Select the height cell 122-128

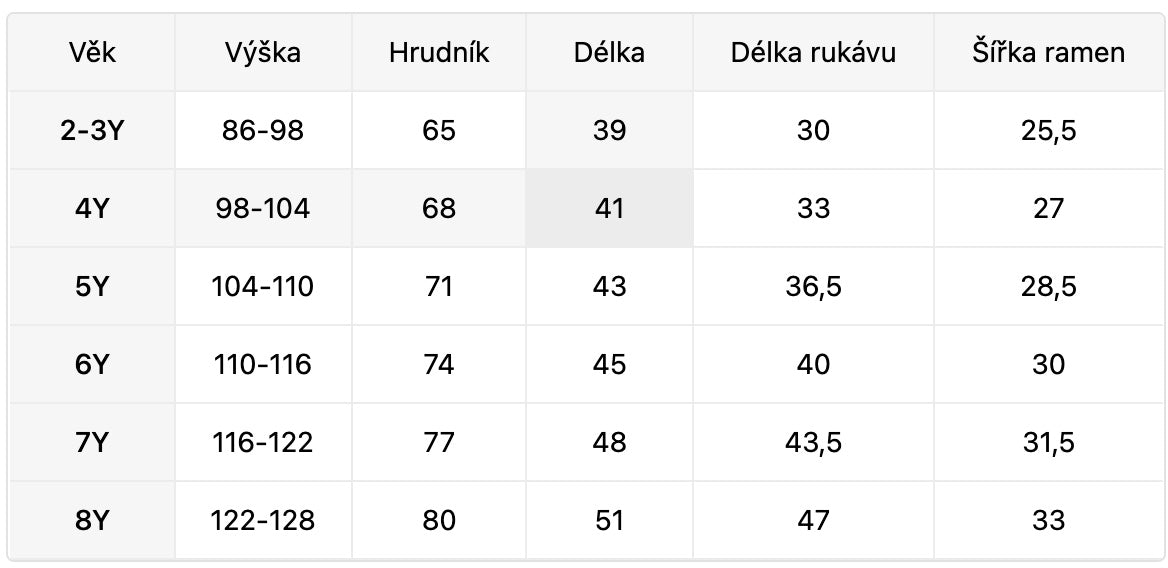(262, 520)
